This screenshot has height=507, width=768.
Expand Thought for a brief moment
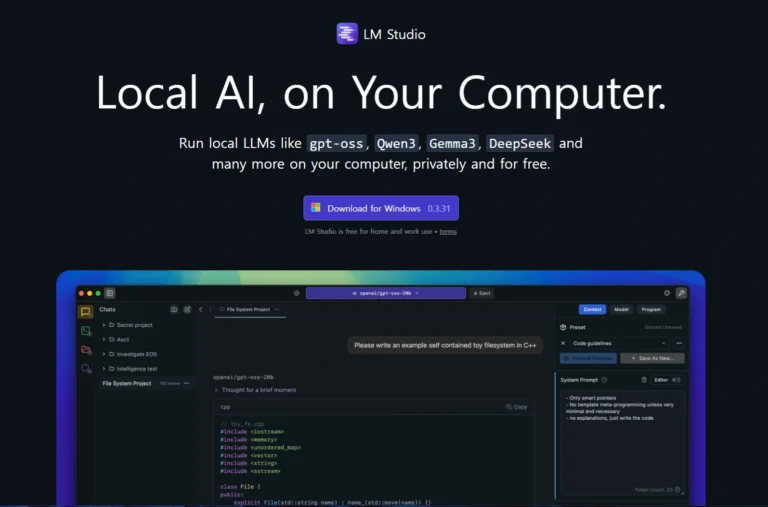click(x=255, y=390)
